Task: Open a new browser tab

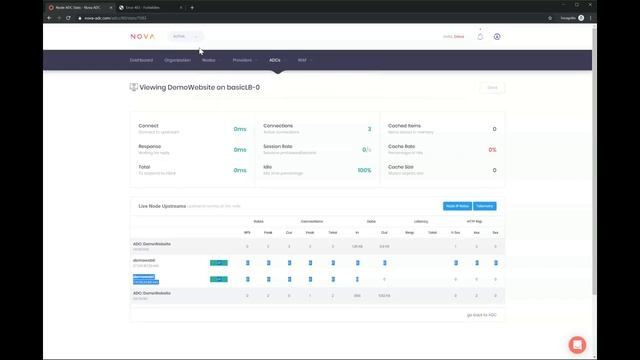Action: 192,7
